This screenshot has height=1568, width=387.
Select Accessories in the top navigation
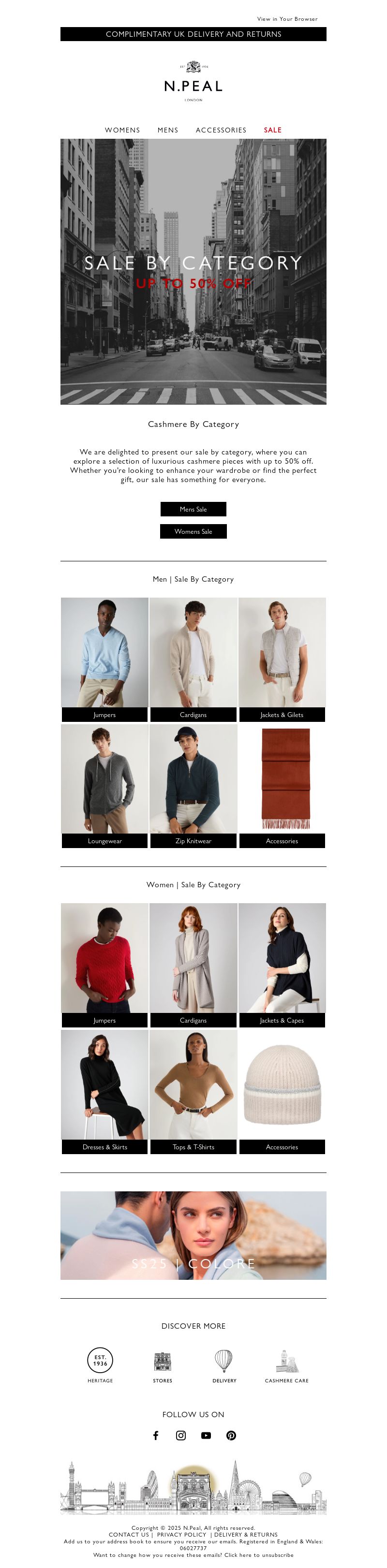click(221, 130)
